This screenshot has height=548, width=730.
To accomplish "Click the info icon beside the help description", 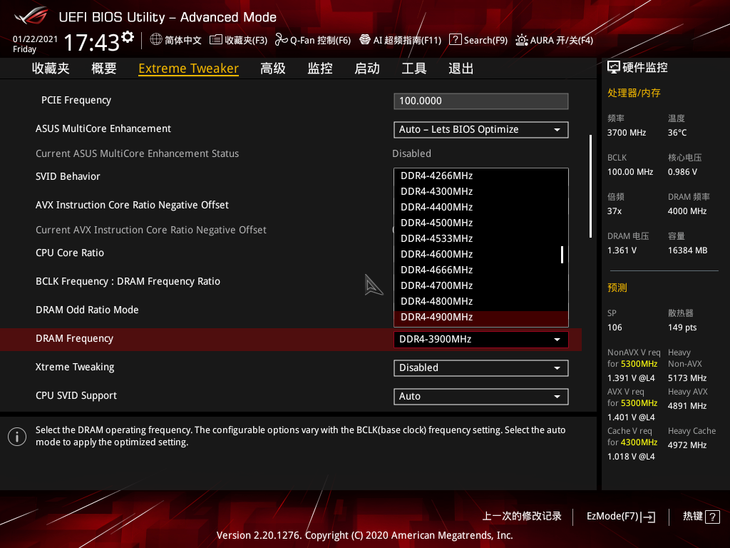I will (17, 437).
